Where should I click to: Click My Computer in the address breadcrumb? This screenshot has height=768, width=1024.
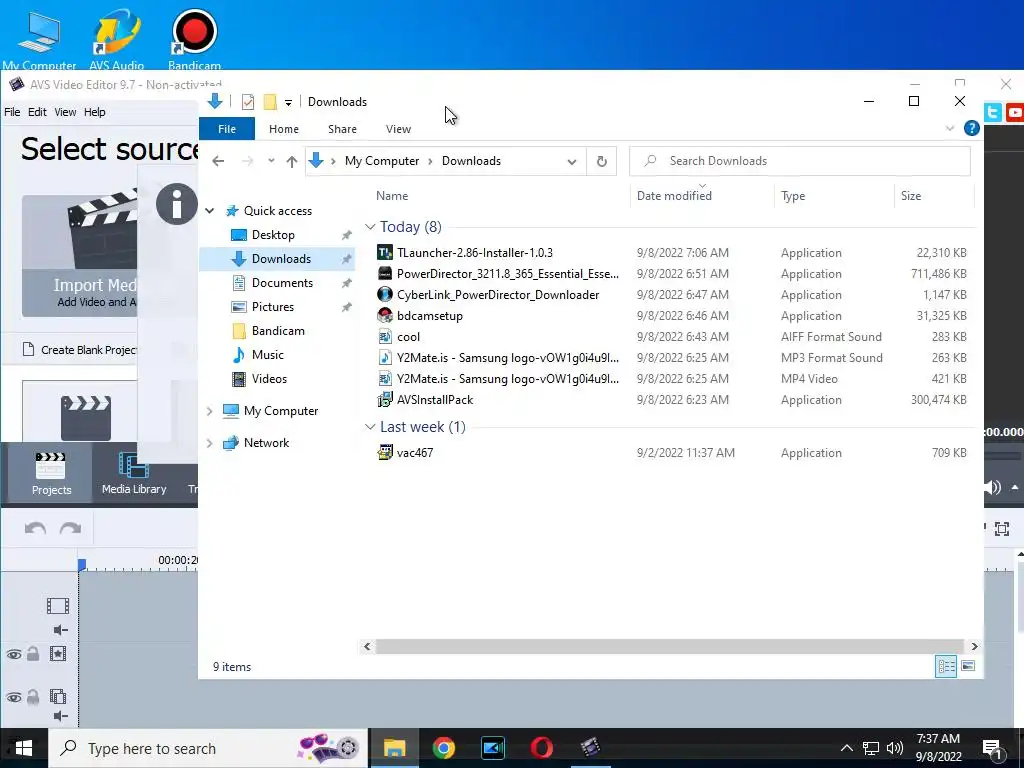tap(382, 161)
